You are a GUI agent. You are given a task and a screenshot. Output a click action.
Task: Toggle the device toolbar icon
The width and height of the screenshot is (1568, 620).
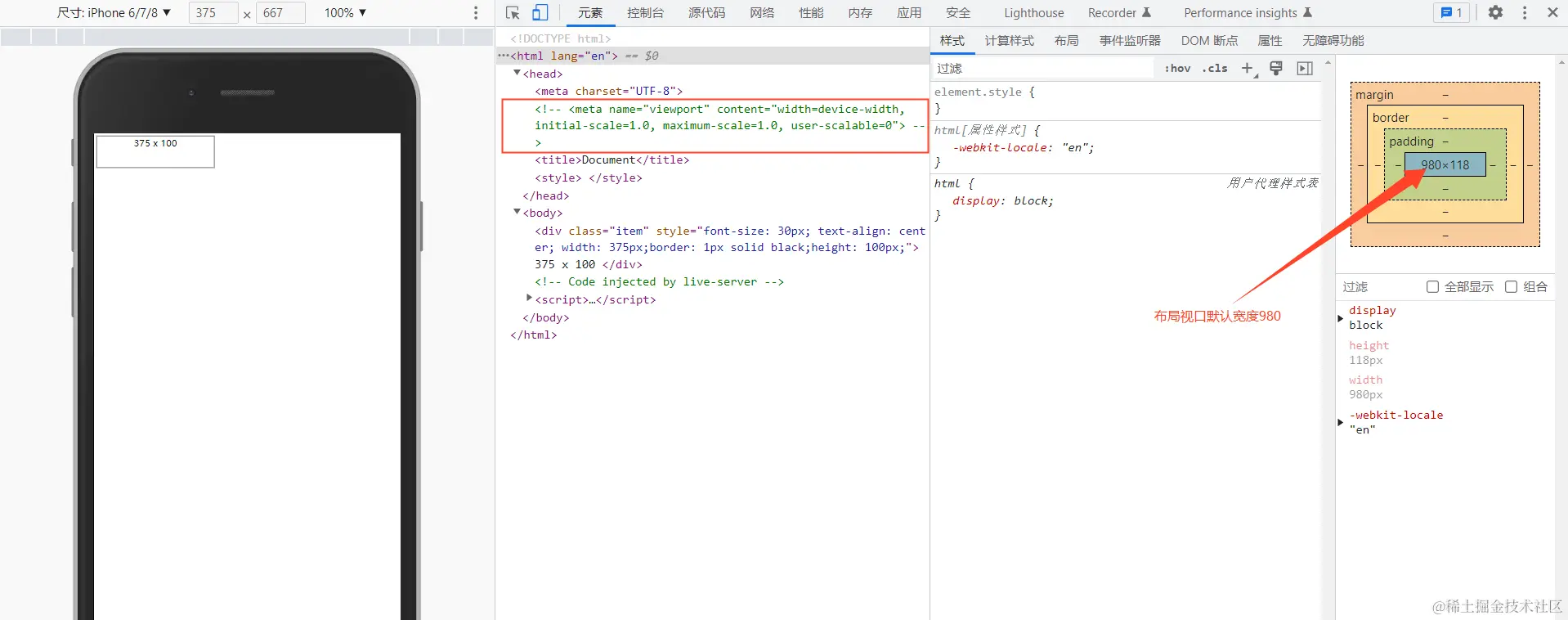tap(540, 13)
